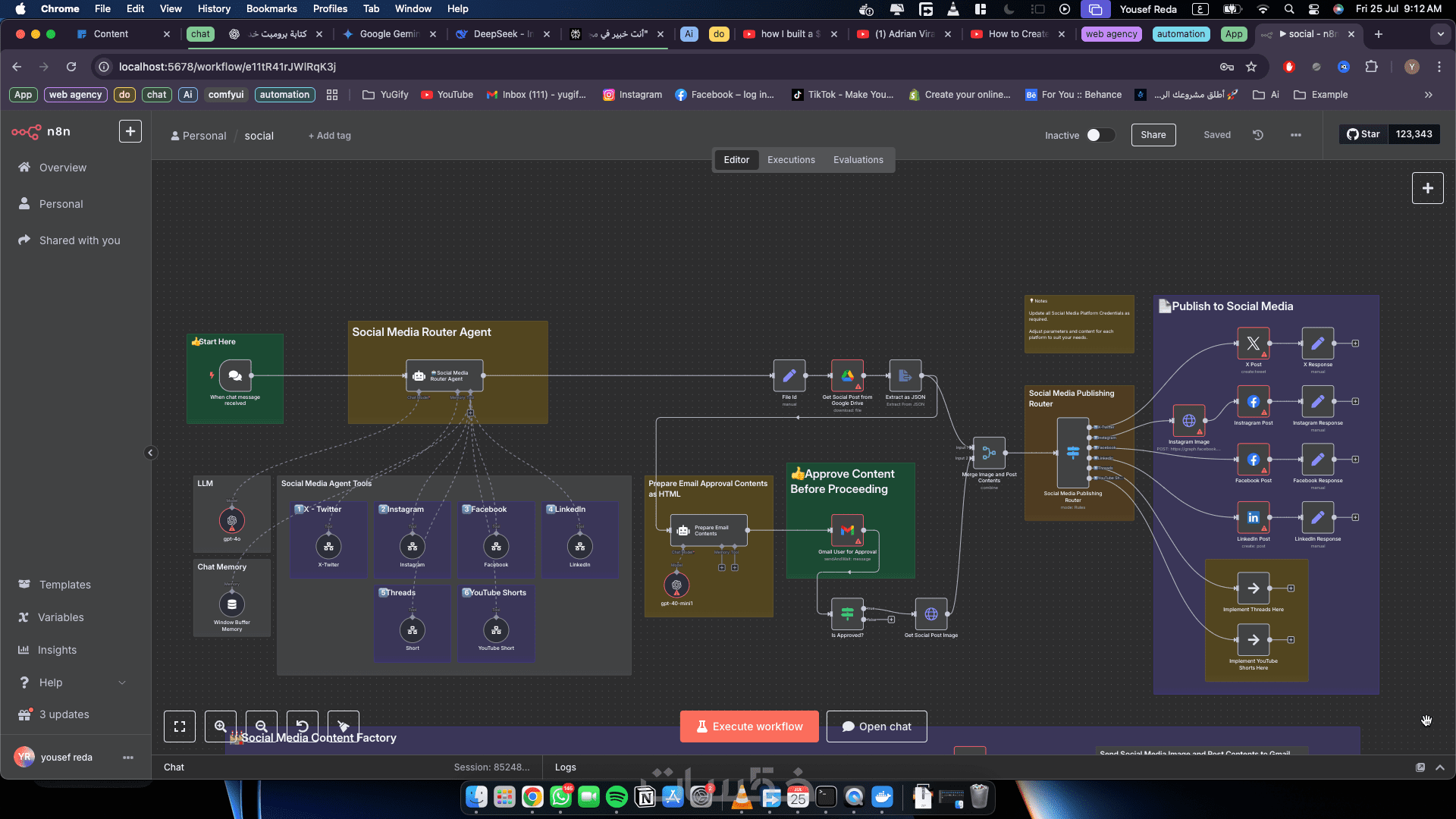Click the tidy up nodes icon
The height and width of the screenshot is (819, 1456).
click(x=343, y=726)
